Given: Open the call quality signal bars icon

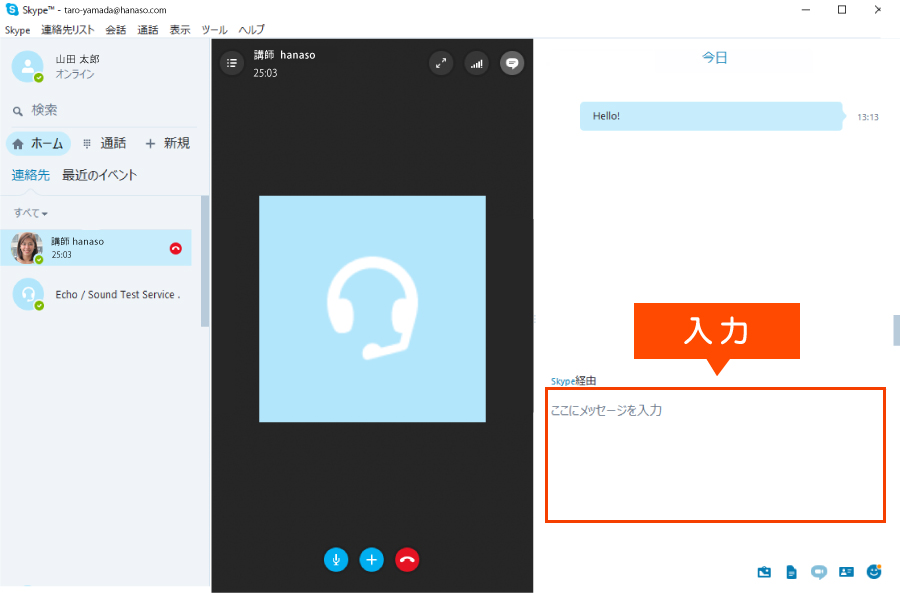Looking at the screenshot, I should 476,63.
